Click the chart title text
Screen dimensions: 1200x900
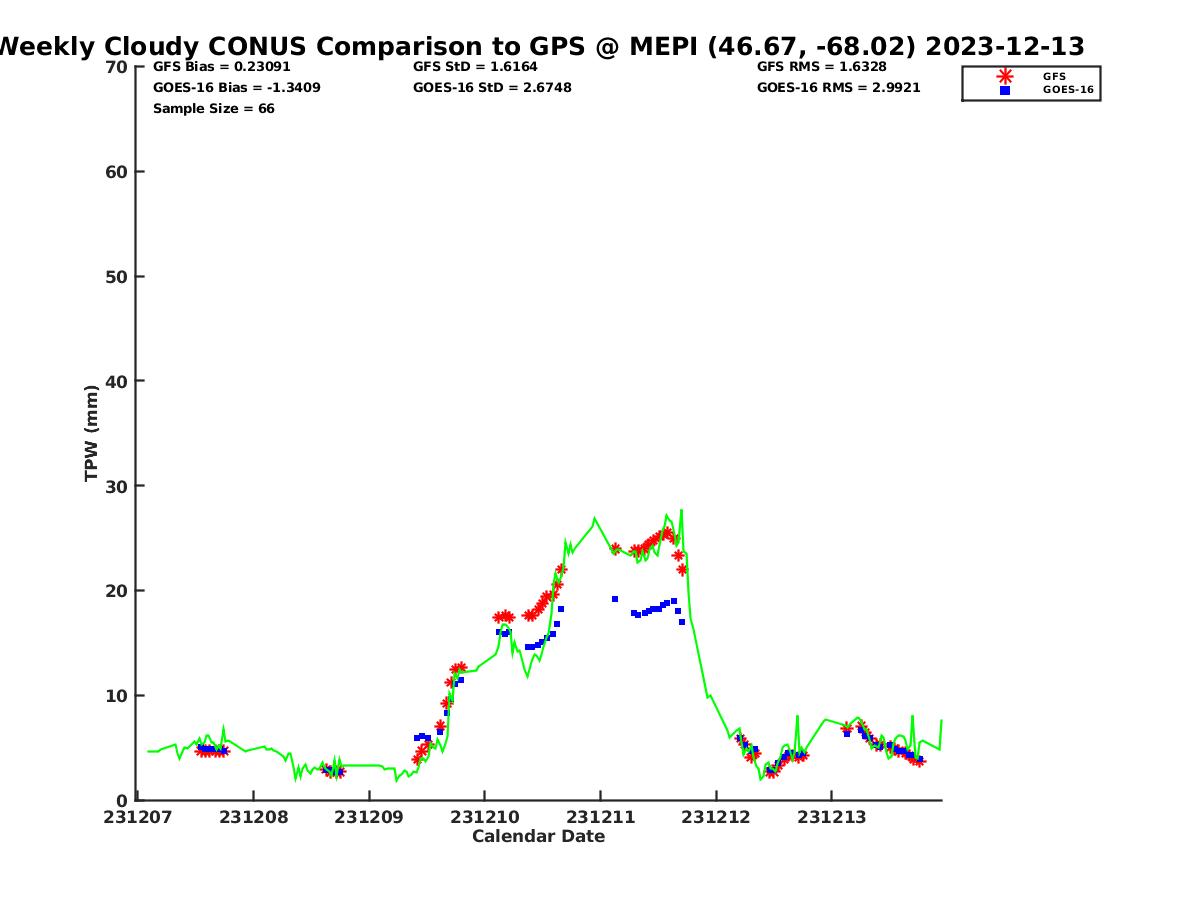[x=540, y=46]
